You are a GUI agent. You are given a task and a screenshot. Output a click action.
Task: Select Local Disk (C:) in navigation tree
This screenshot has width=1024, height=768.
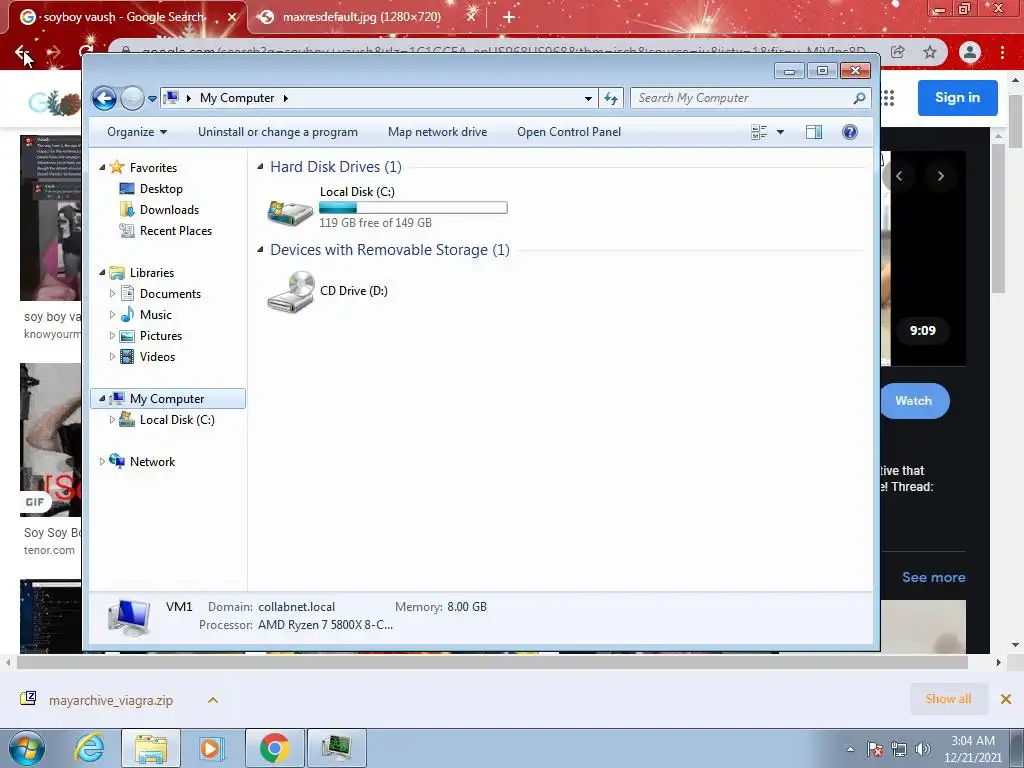pos(177,420)
